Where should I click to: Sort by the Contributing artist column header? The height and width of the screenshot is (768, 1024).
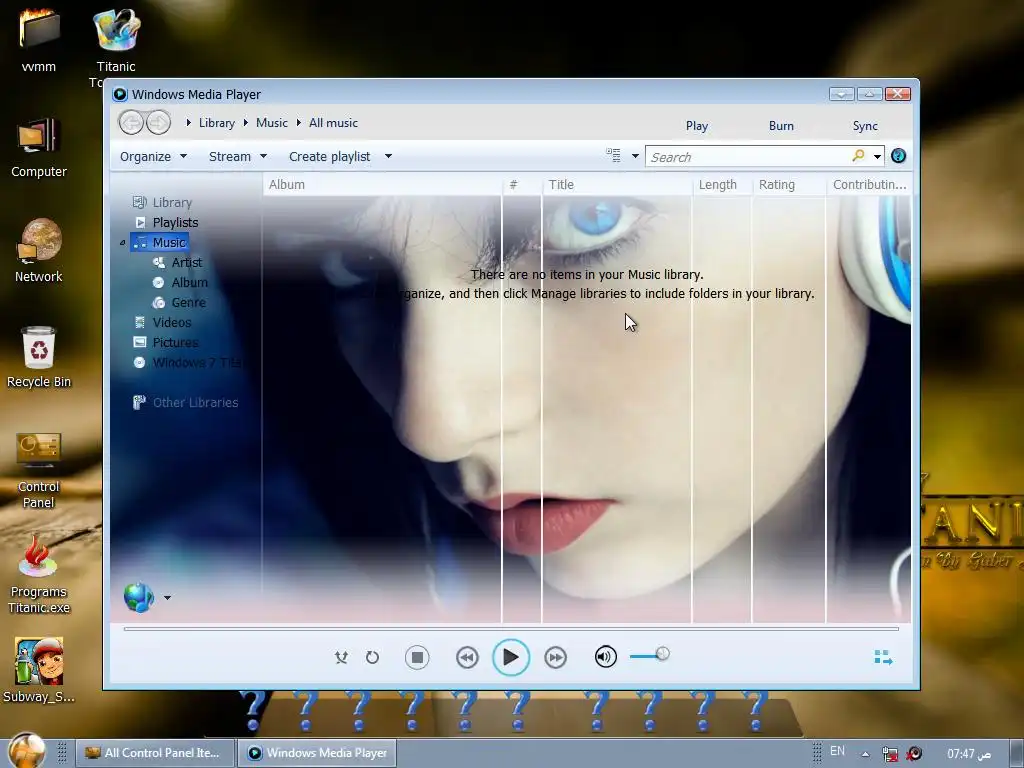[x=869, y=185]
